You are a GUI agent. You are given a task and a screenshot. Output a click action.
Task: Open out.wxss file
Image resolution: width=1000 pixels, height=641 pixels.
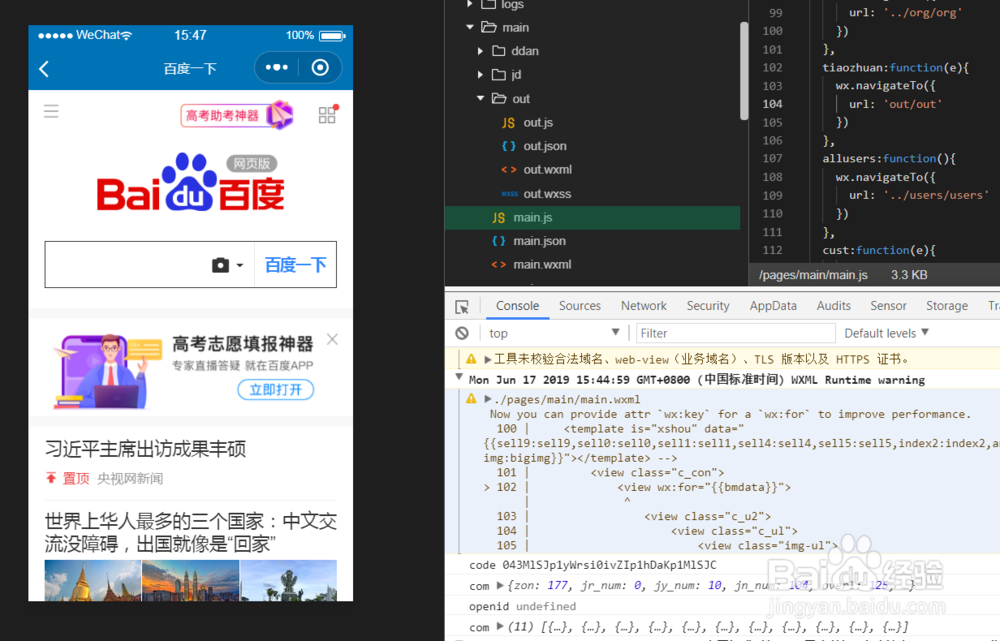click(x=547, y=194)
